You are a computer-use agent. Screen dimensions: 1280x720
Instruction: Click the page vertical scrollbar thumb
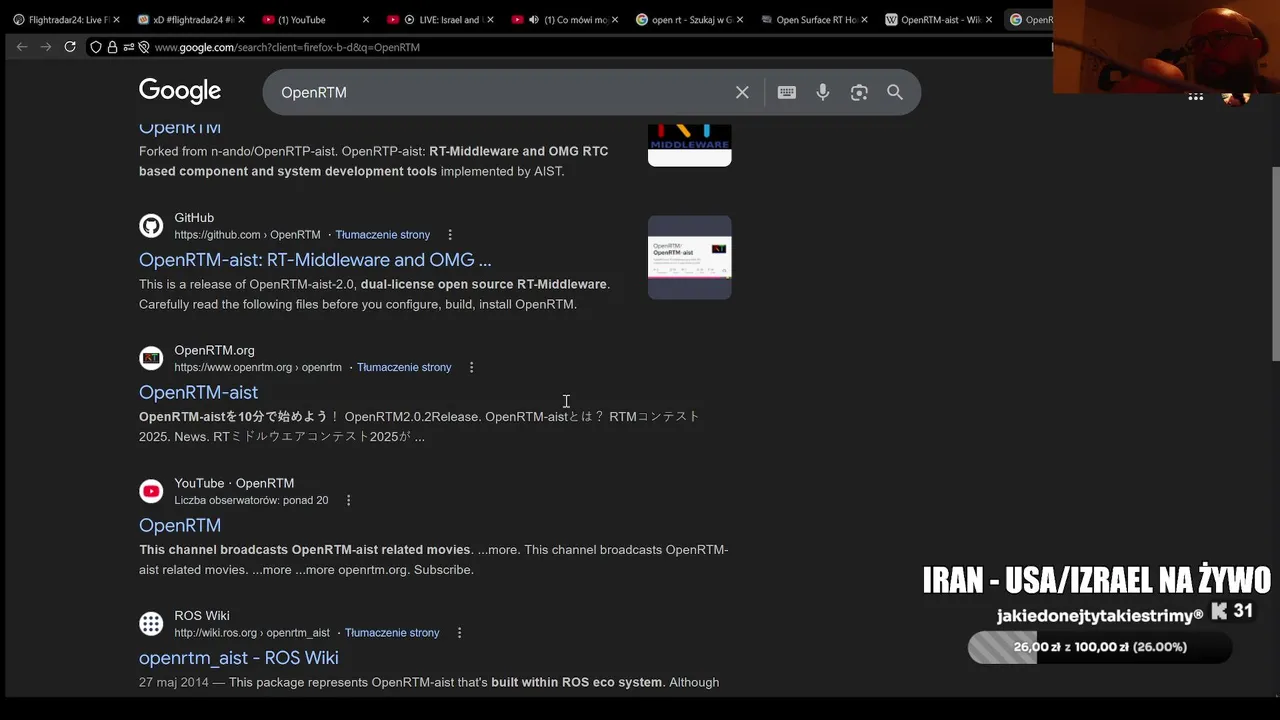(x=1274, y=263)
